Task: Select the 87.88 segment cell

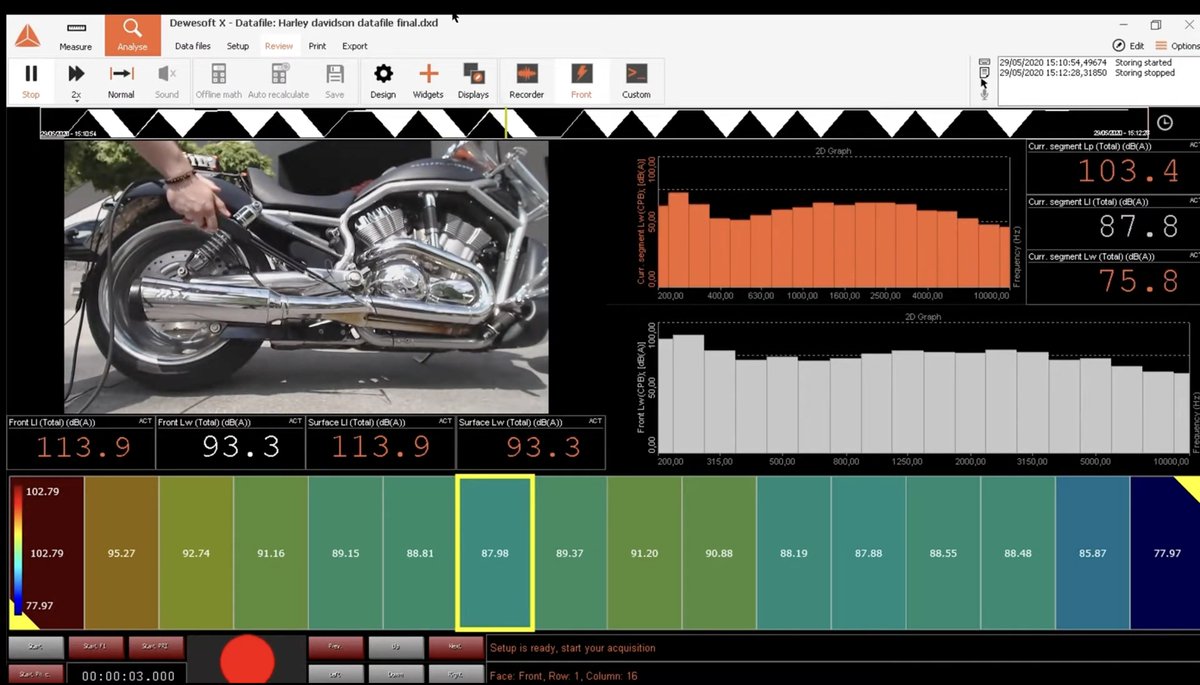Action: (x=869, y=553)
